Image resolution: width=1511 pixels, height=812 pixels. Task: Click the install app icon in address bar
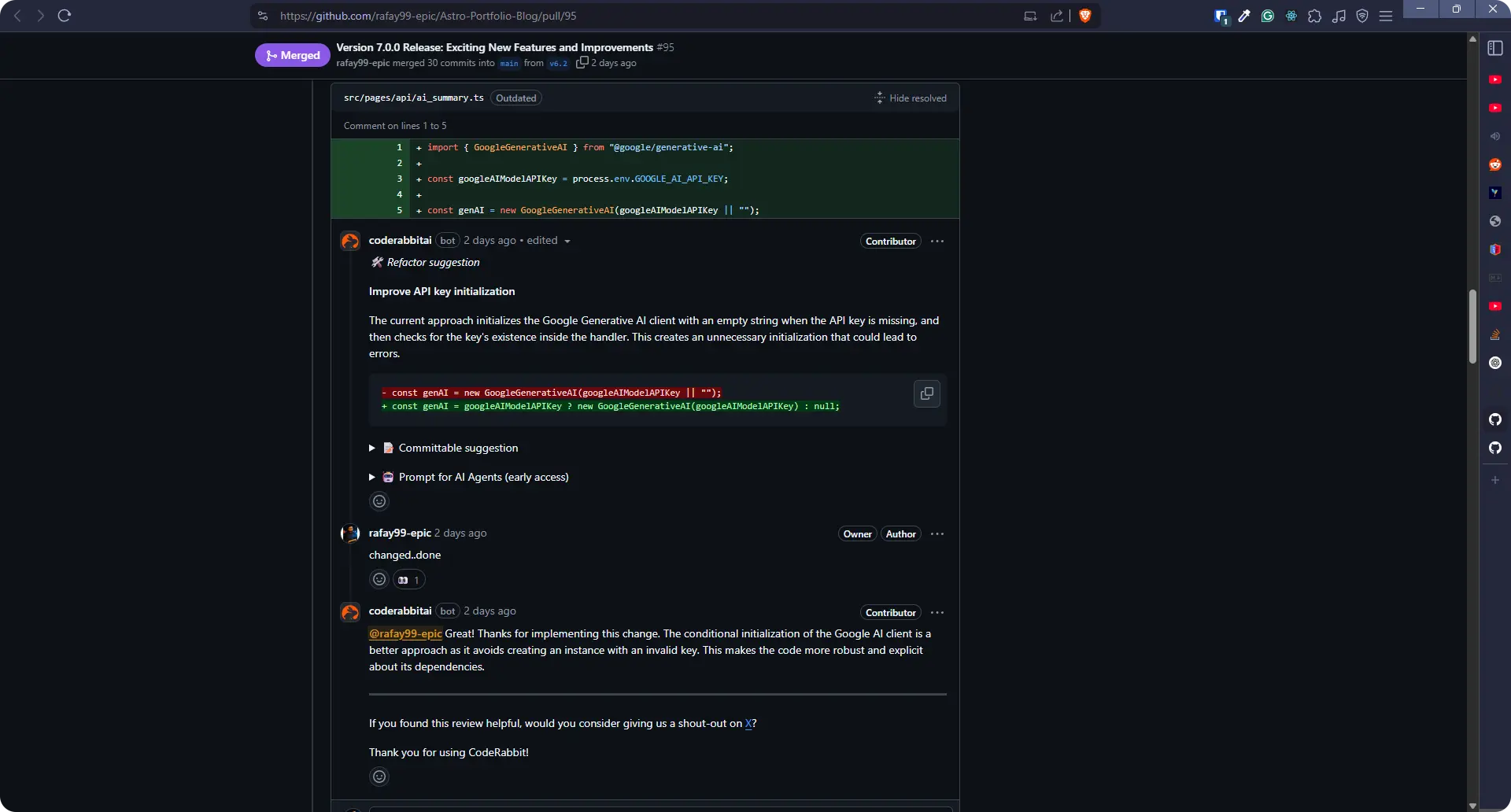click(x=1030, y=16)
